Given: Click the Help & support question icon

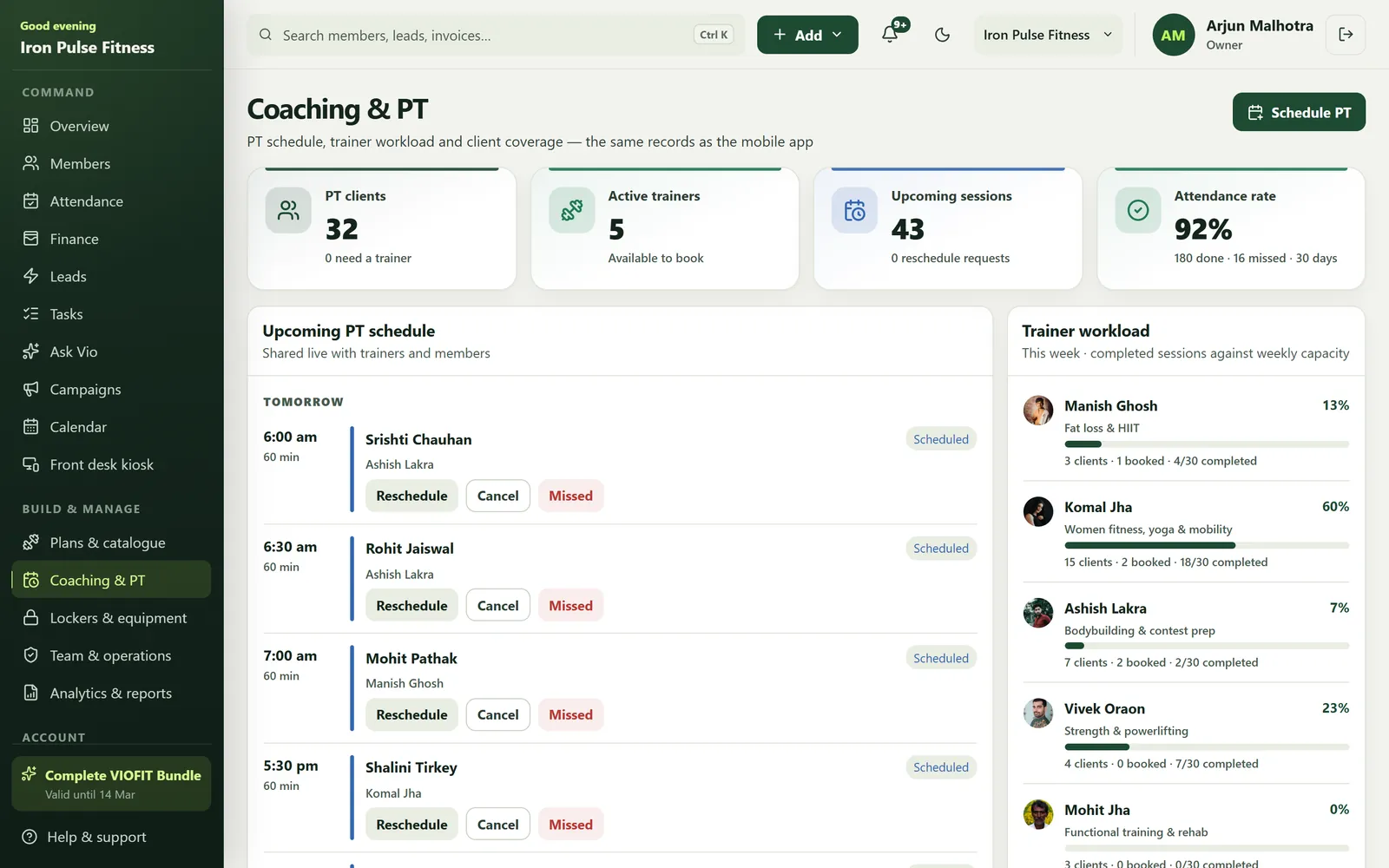Looking at the screenshot, I should 30,837.
